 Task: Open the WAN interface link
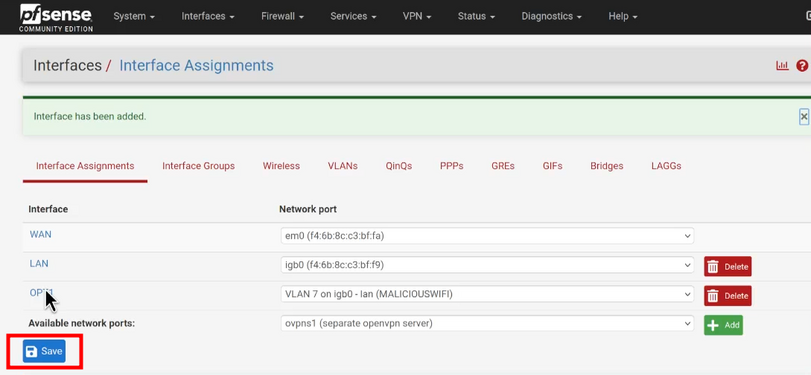pos(40,234)
